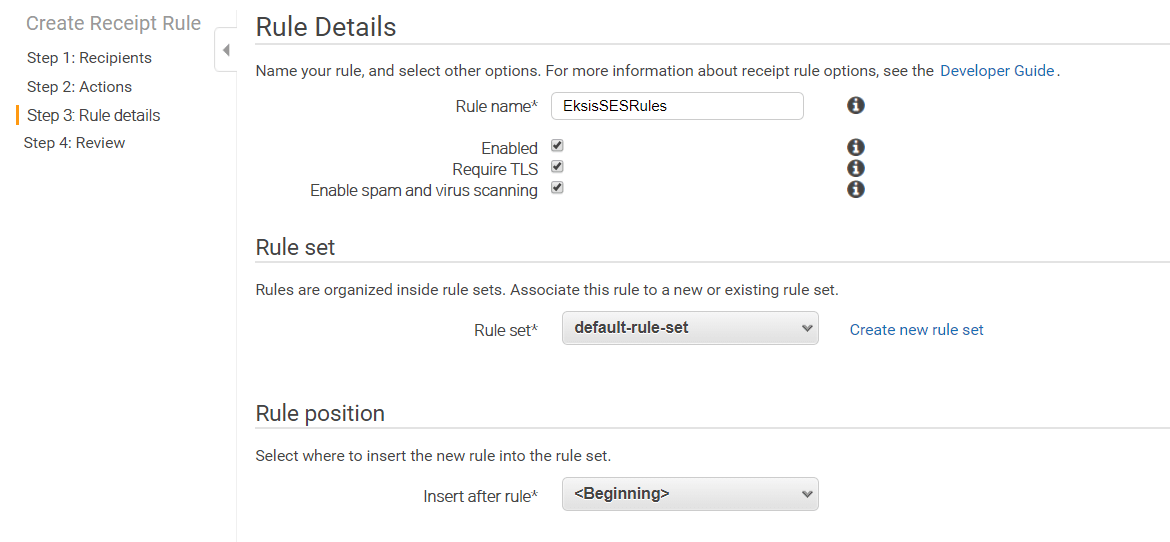Go to Step 2: Actions
Screen dimensions: 1170x542
(79, 87)
